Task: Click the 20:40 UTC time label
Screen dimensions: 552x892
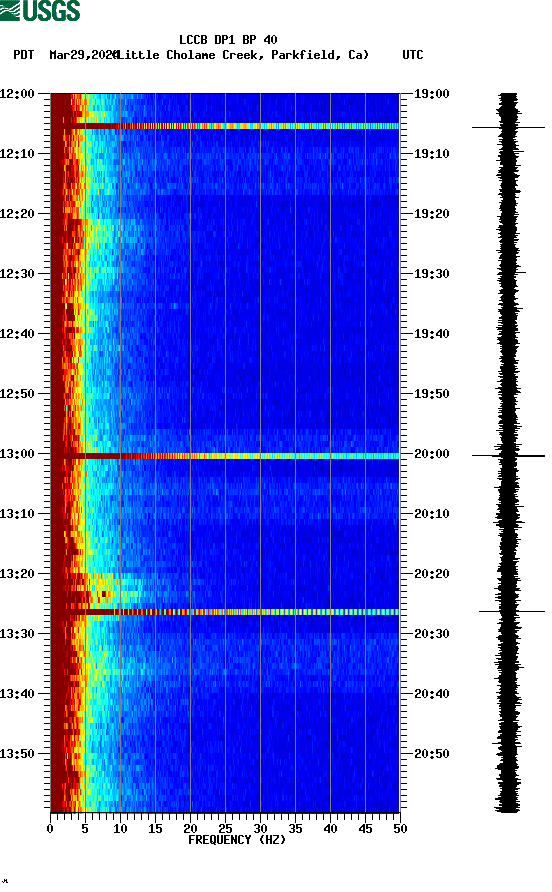Action: (x=432, y=694)
